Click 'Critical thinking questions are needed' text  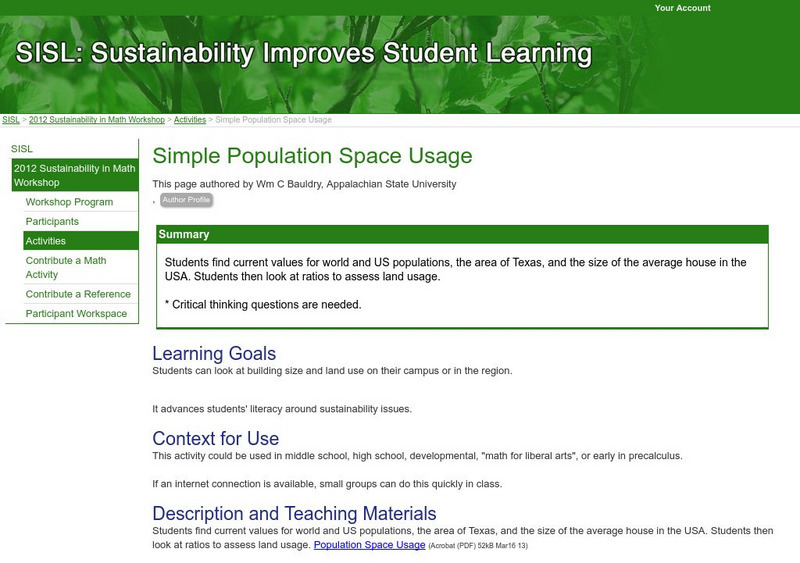click(x=263, y=304)
